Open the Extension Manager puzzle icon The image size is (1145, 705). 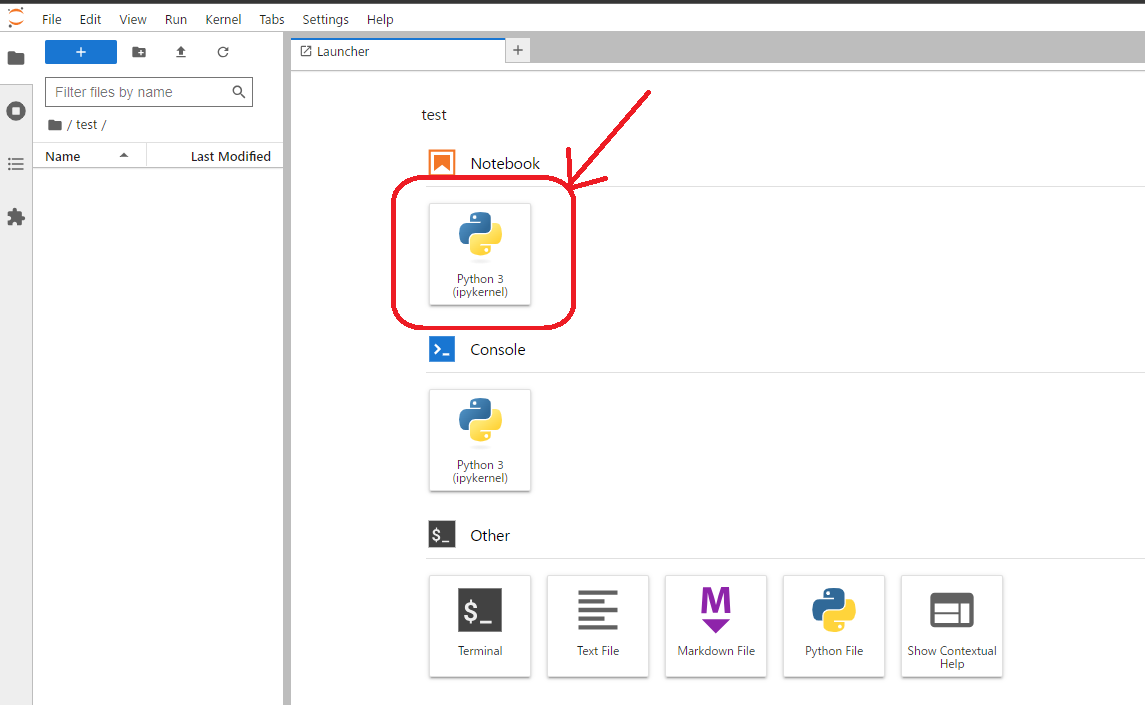coord(16,217)
